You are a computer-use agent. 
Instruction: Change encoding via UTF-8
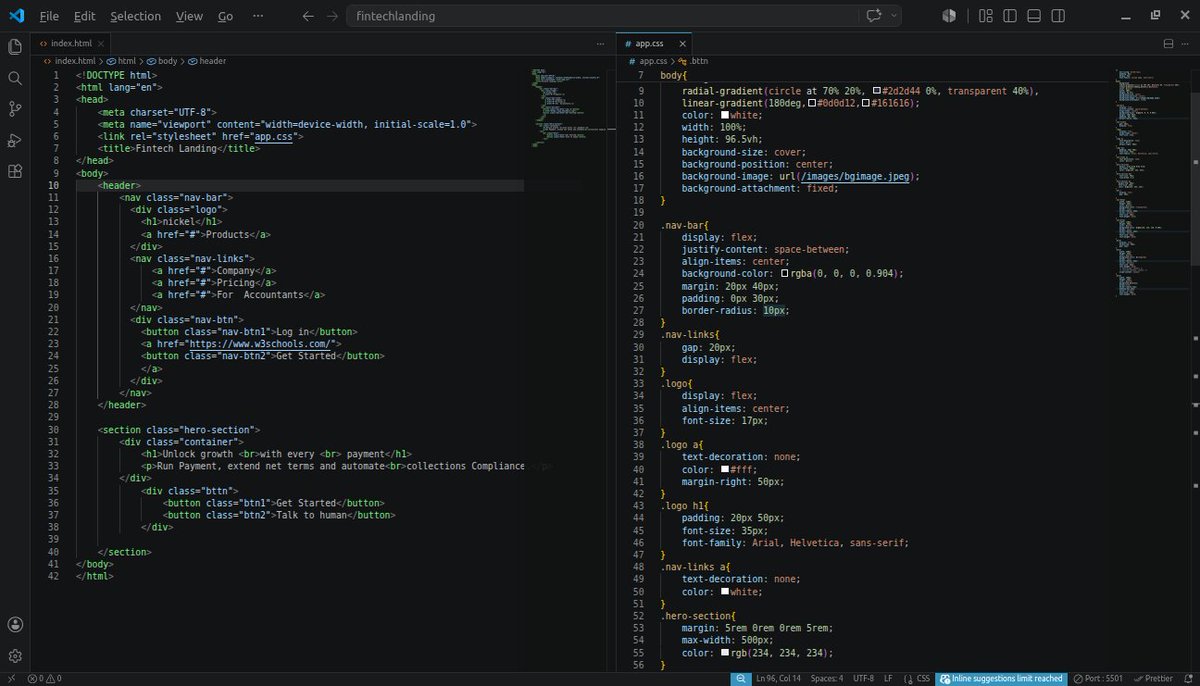[864, 678]
